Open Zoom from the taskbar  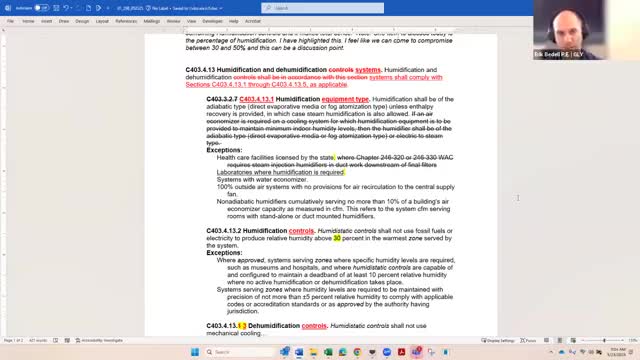click(387, 352)
